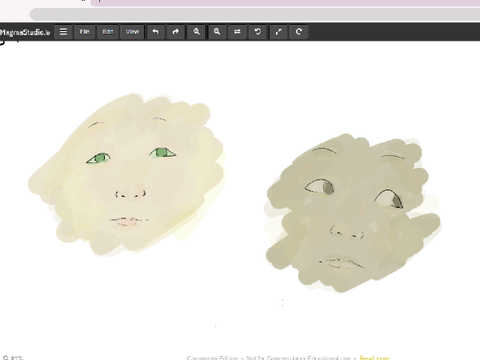Click the second magnifier zoom button
The width and height of the screenshot is (480, 360).
tap(217, 32)
